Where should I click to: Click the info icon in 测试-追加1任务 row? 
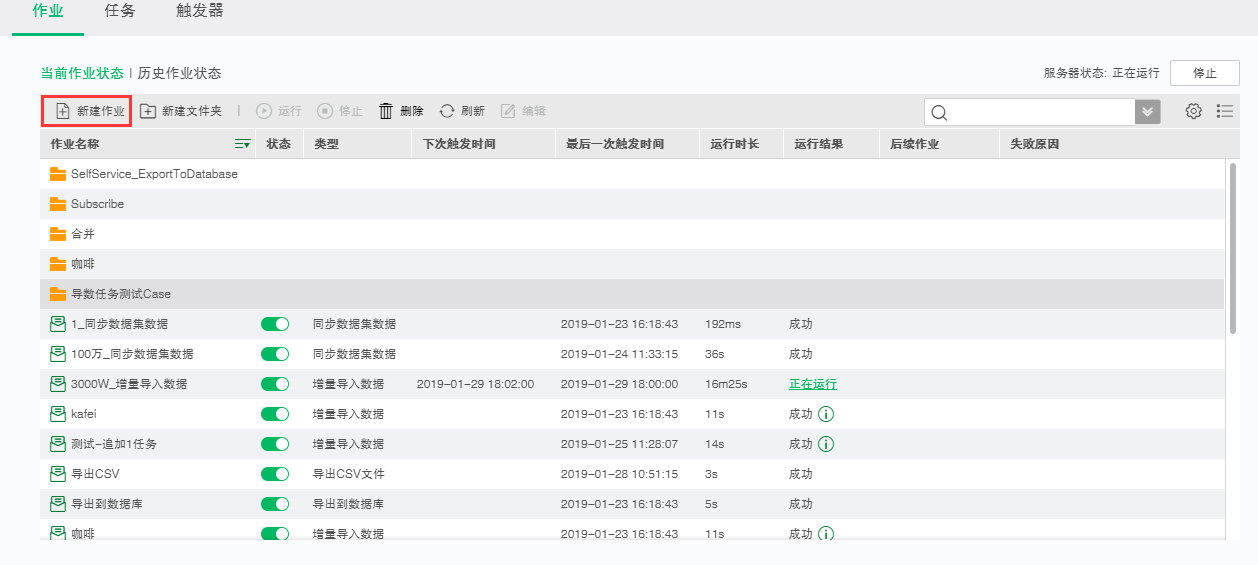click(826, 444)
